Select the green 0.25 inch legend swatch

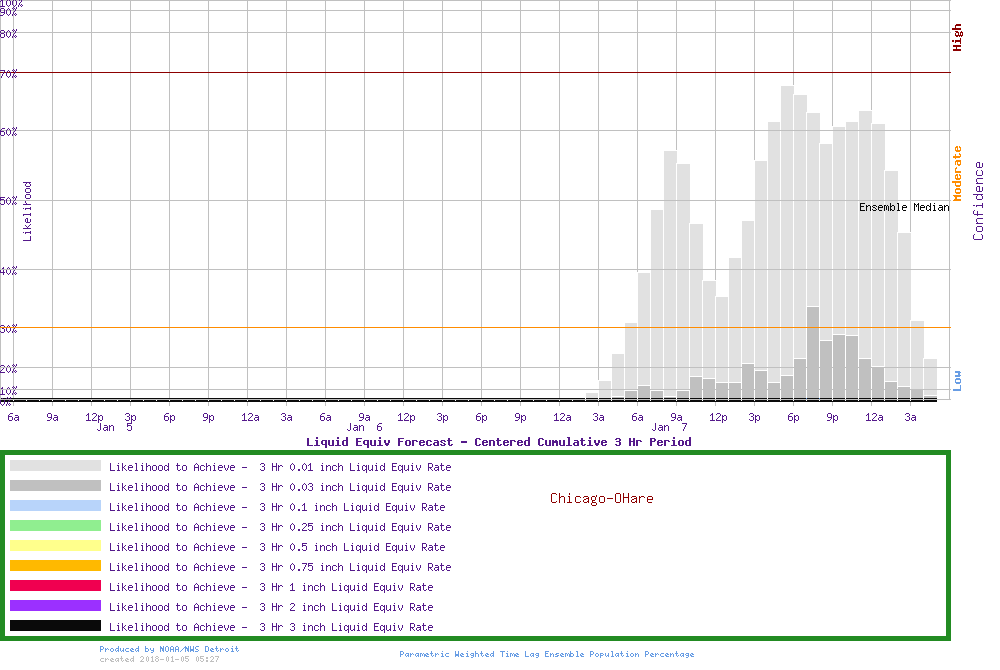click(55, 526)
